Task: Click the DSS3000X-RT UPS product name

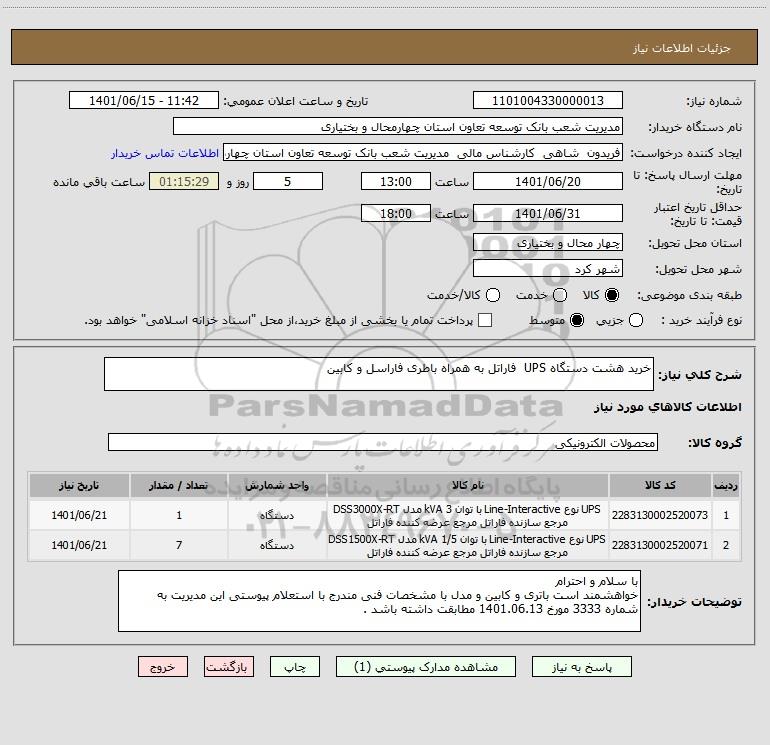Action: 467,515
